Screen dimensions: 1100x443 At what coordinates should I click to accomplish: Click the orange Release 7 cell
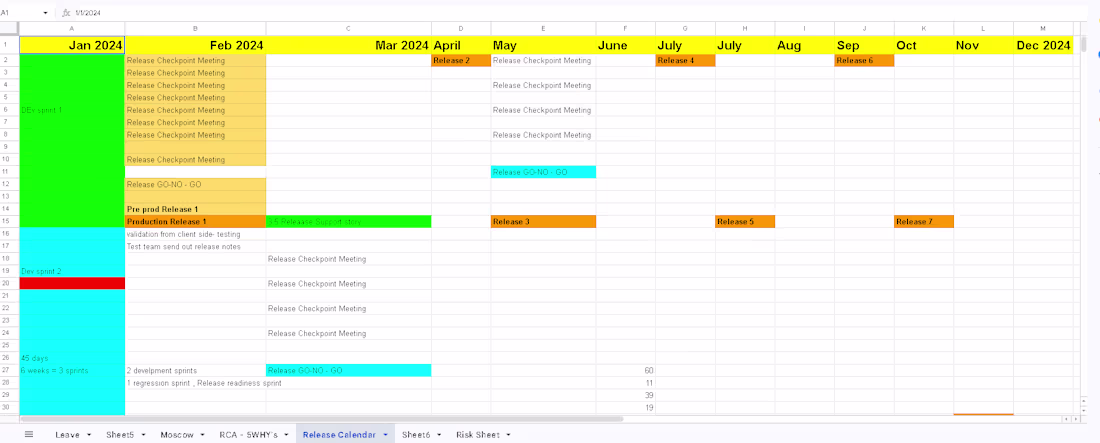924,222
